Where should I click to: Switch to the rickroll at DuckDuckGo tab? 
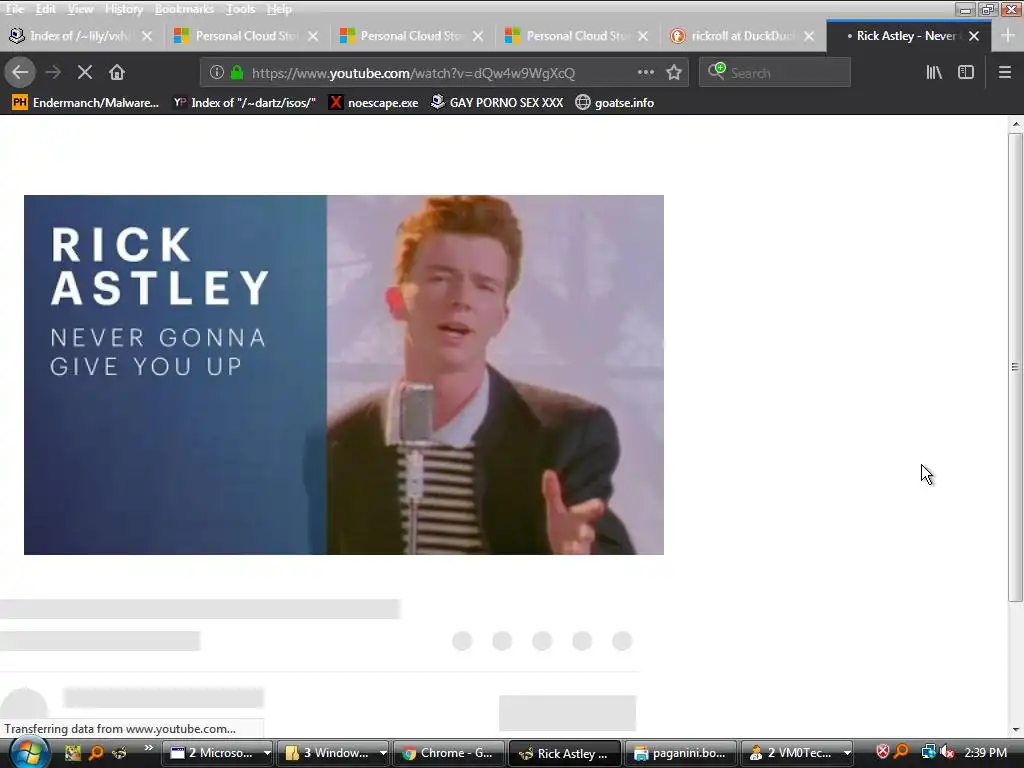[742, 36]
